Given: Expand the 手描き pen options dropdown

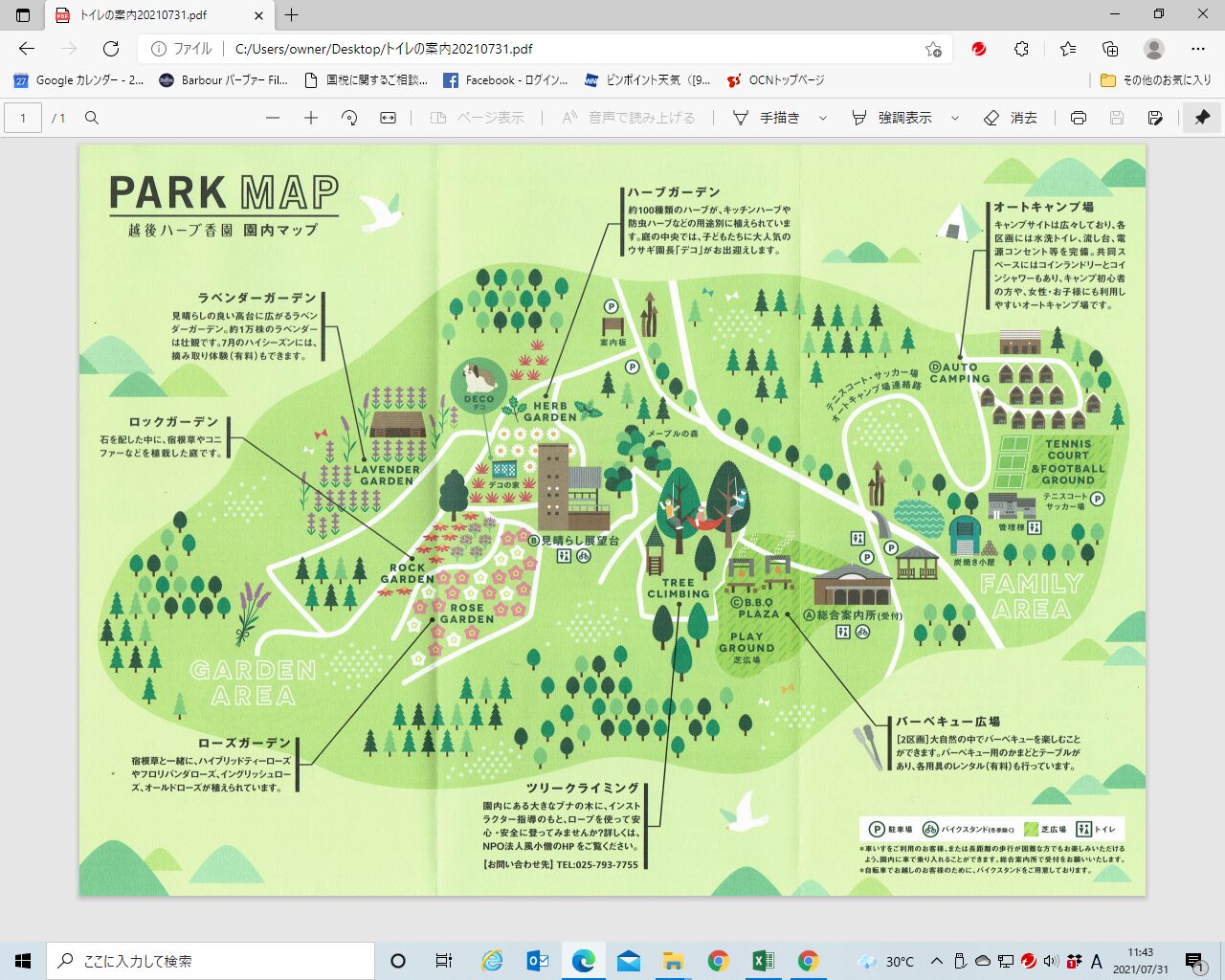Looking at the screenshot, I should click(x=822, y=118).
